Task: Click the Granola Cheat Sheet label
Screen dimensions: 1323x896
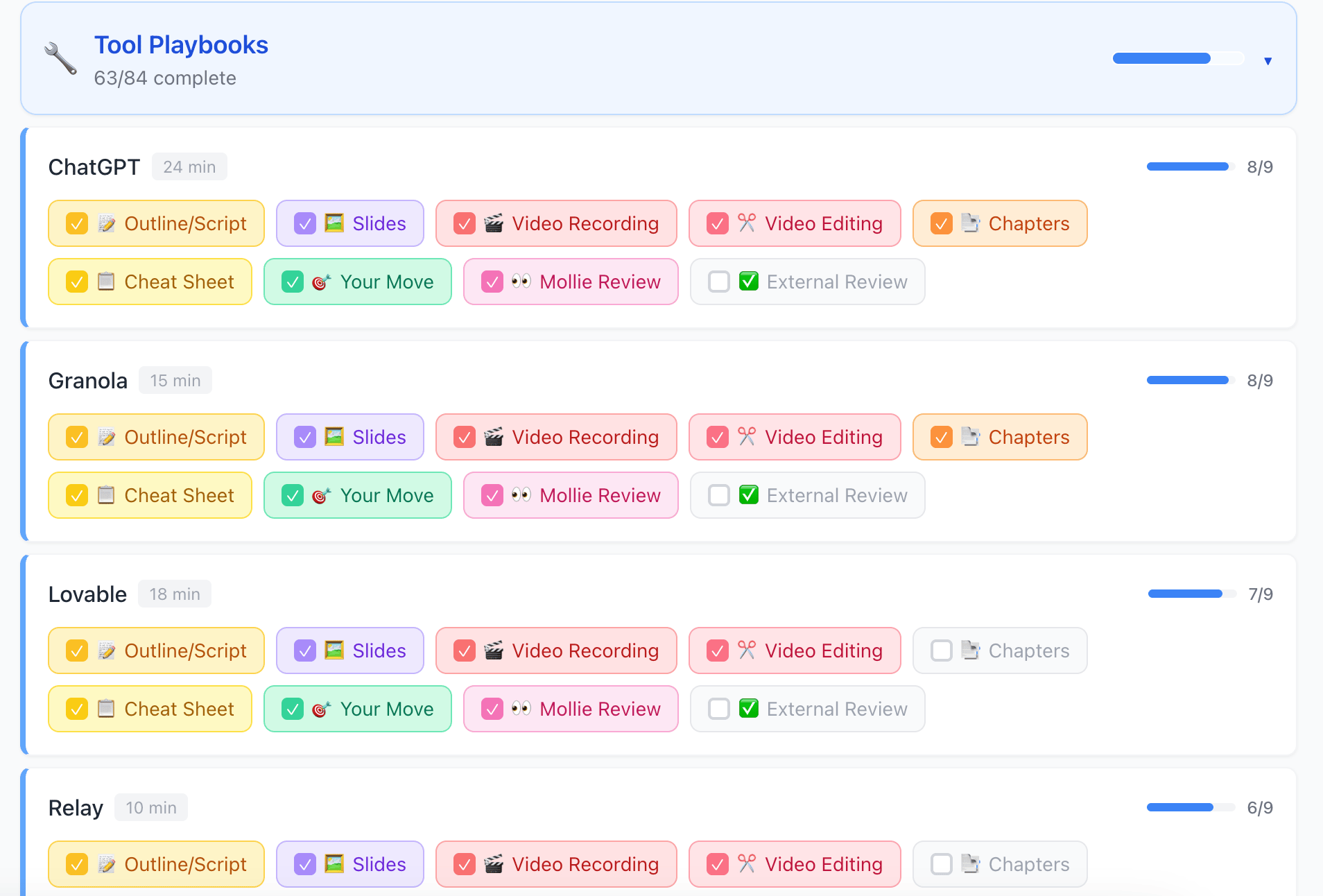Action: tap(180, 495)
